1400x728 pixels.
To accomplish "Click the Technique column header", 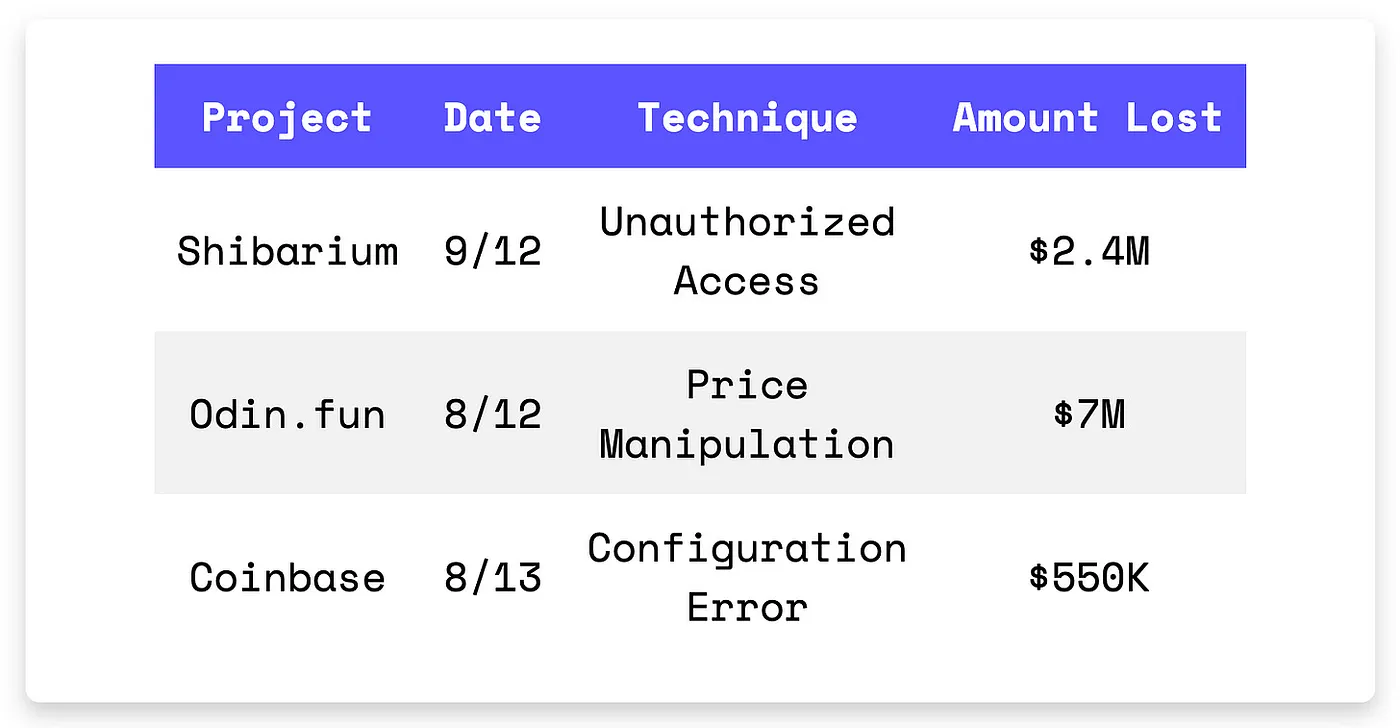I will tap(747, 118).
